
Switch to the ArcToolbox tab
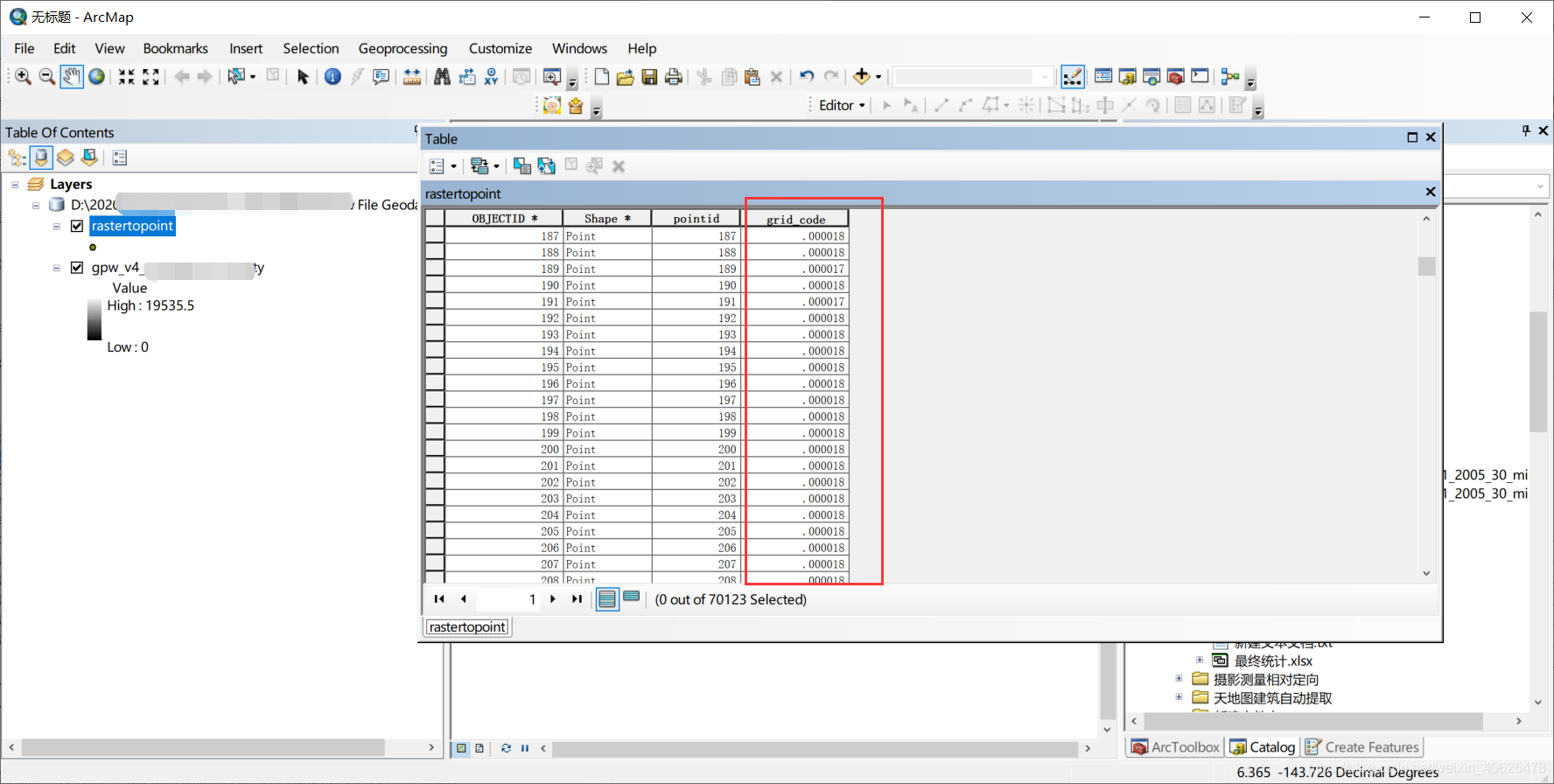1175,747
